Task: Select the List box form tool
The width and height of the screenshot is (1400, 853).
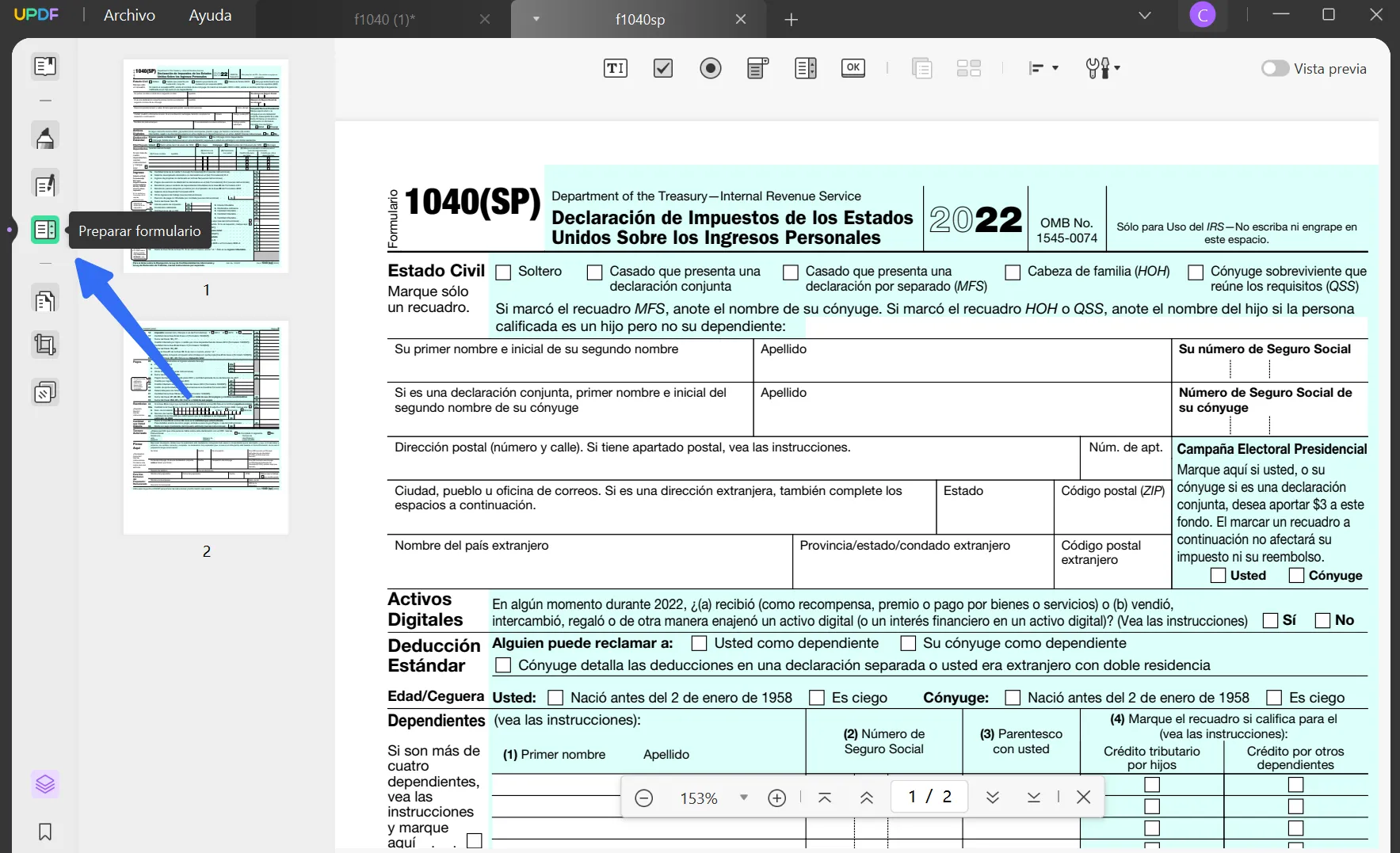Action: click(x=806, y=68)
